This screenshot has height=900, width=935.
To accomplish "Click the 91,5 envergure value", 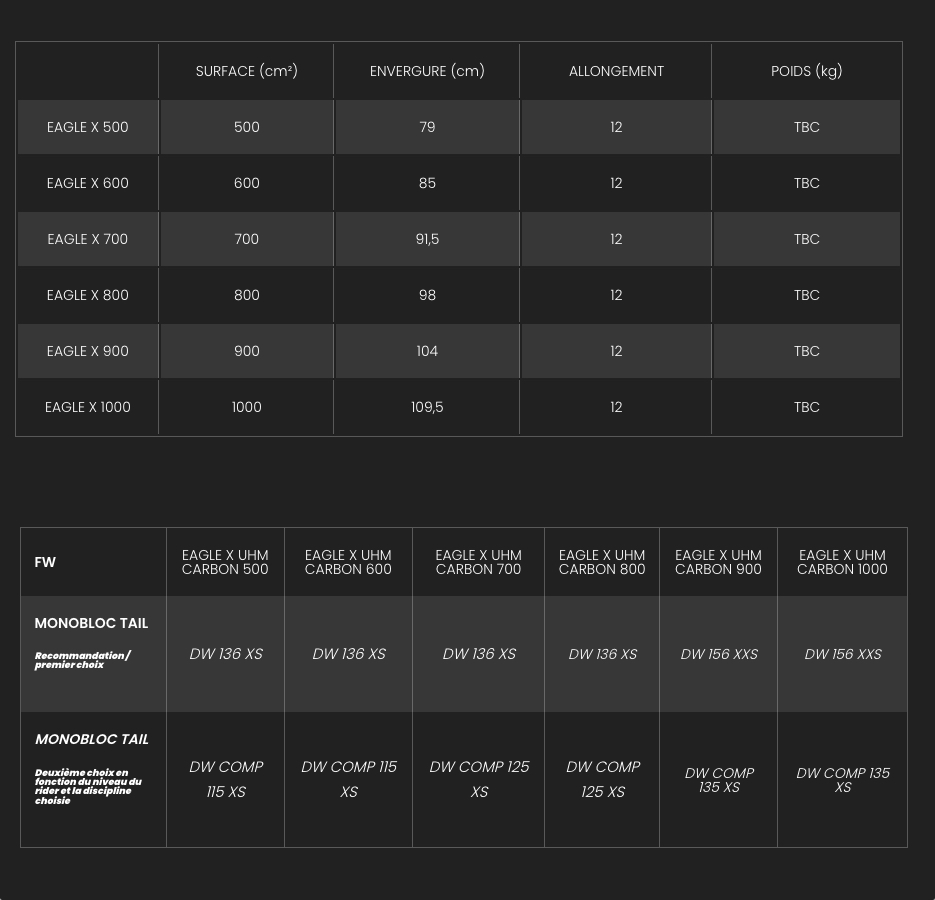I will (x=427, y=239).
